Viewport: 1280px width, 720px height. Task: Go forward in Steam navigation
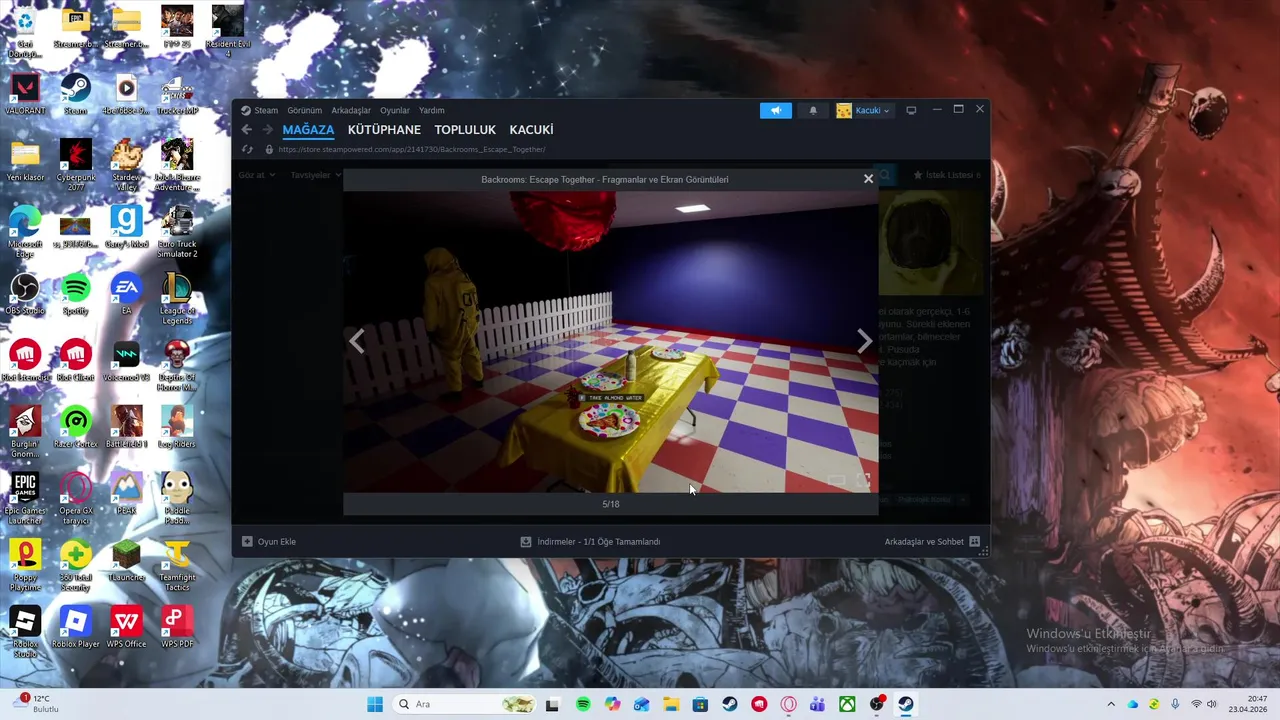point(267,130)
